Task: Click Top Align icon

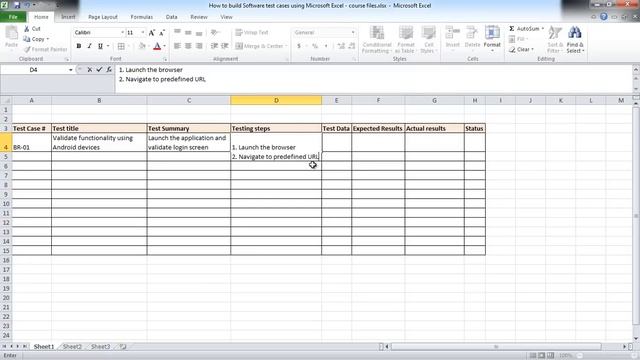Action: 177,32
